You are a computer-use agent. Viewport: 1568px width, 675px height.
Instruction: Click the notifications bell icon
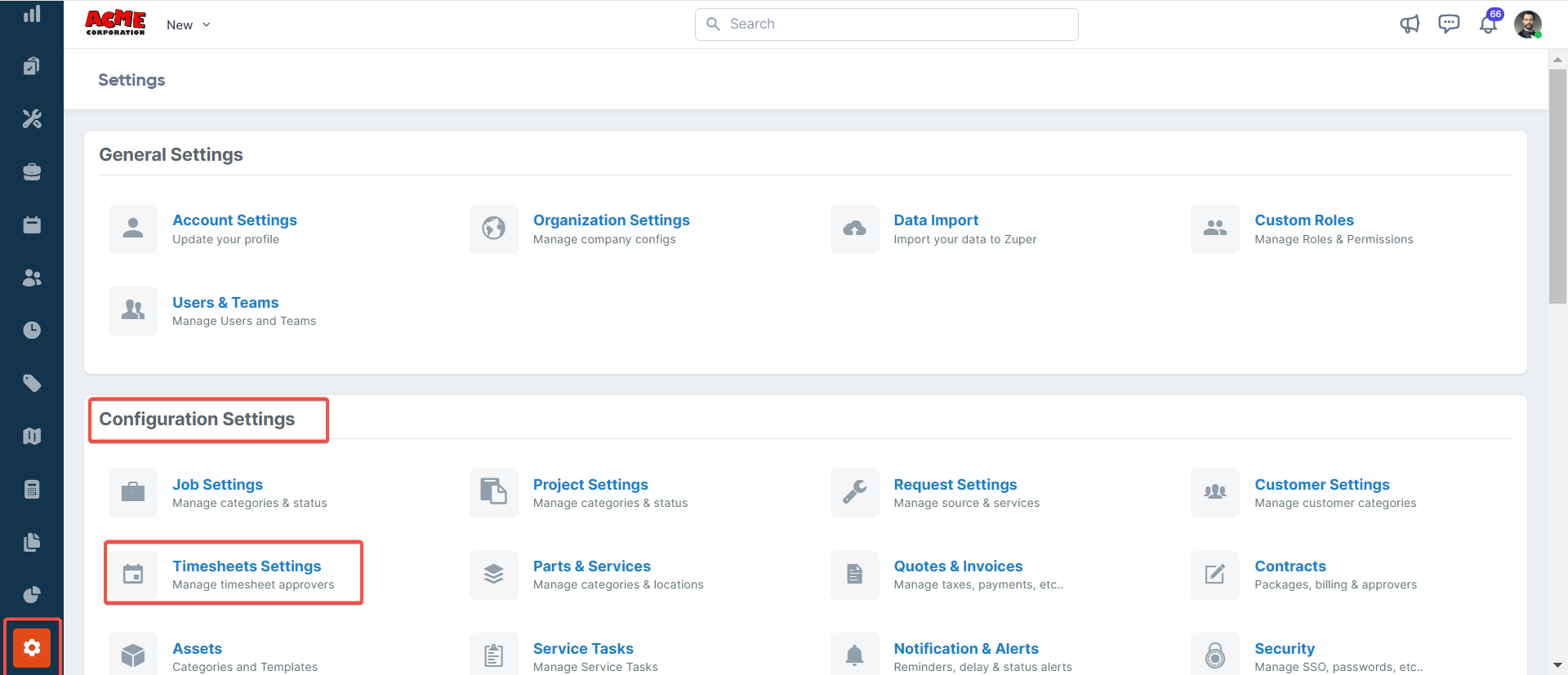point(1488,24)
